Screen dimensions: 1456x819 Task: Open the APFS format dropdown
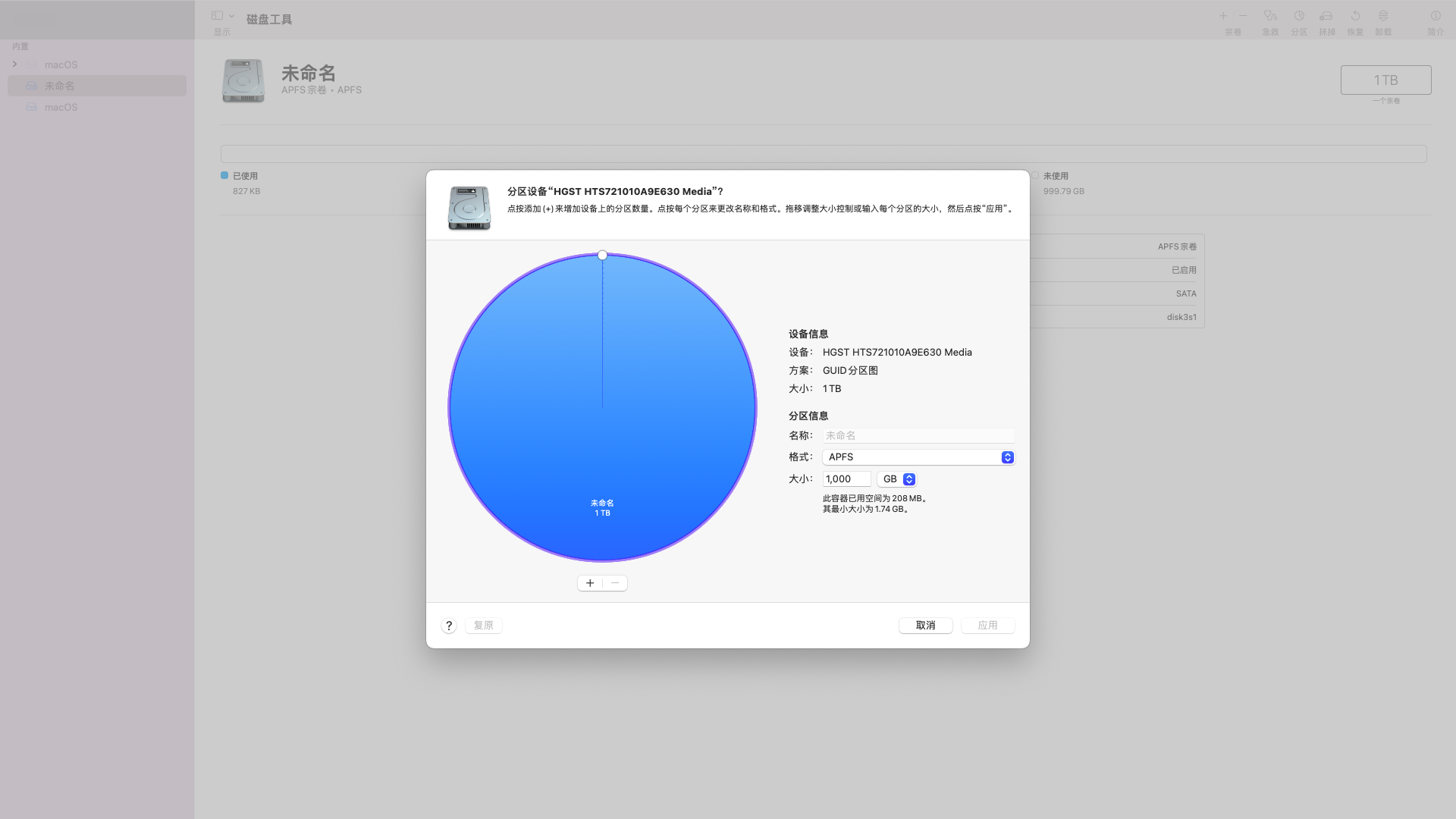tap(918, 457)
